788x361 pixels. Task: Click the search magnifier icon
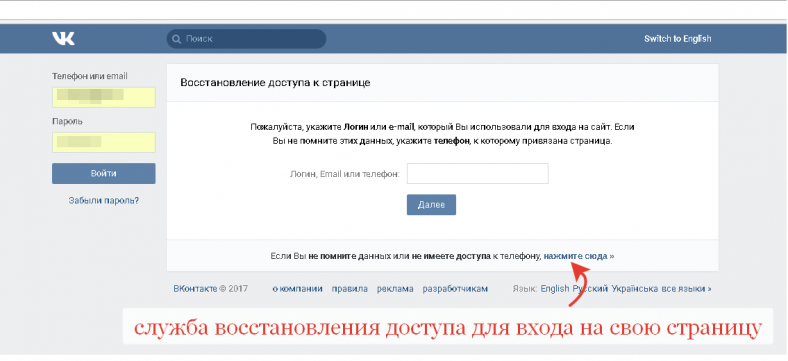coord(176,39)
